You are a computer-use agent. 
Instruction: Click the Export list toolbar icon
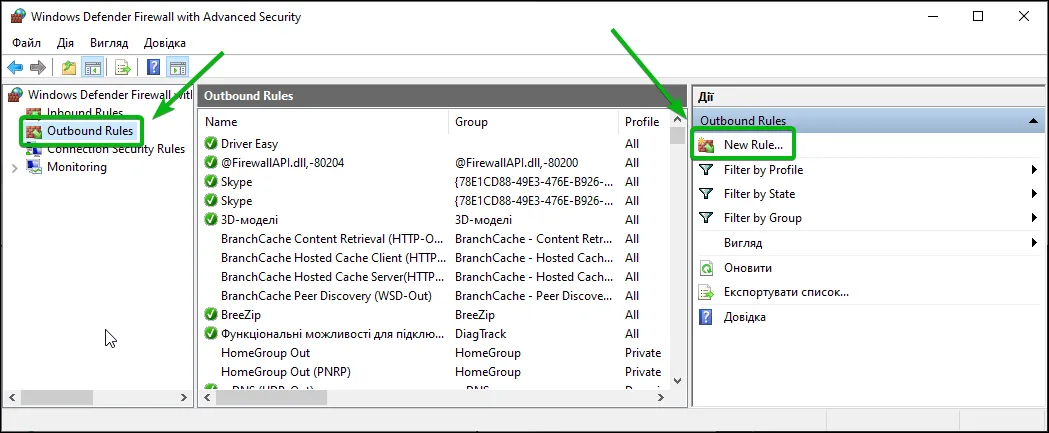(122, 67)
